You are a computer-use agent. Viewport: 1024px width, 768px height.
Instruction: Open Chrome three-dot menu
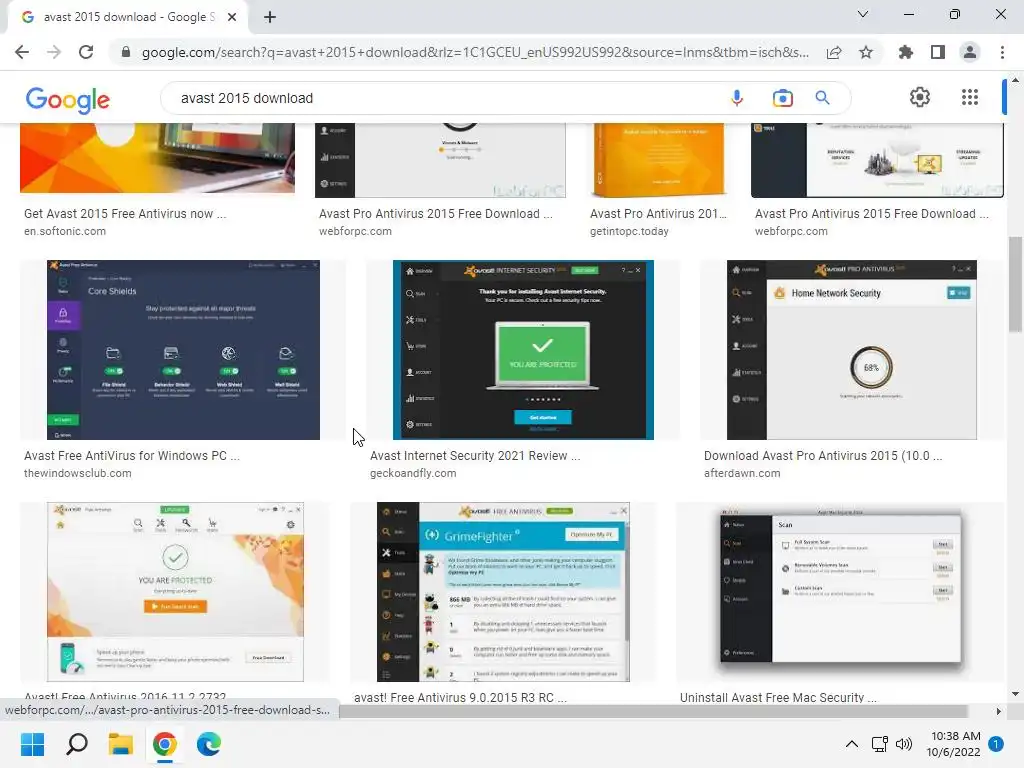click(x=1002, y=52)
